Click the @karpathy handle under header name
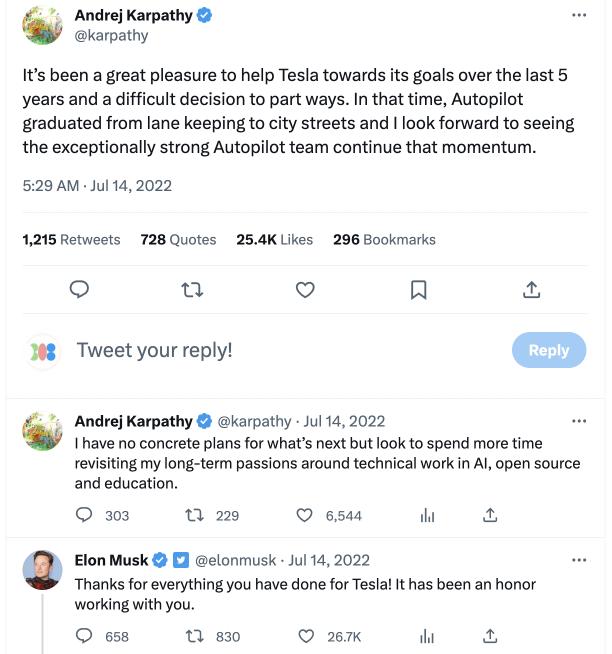Screen dimensions: 612x654 tap(111, 36)
